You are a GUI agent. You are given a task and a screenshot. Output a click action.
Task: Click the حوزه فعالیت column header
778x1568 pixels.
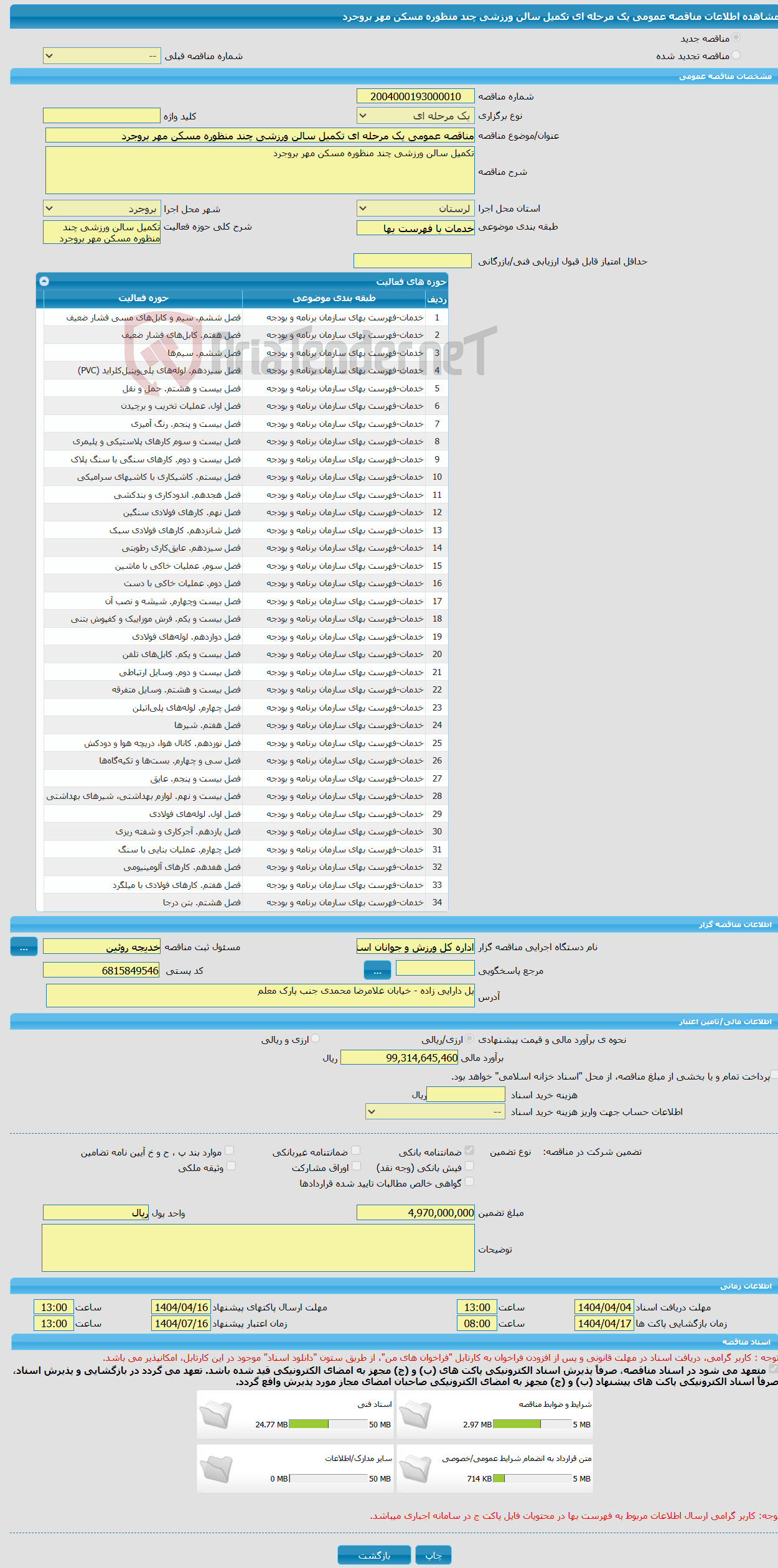click(x=143, y=298)
